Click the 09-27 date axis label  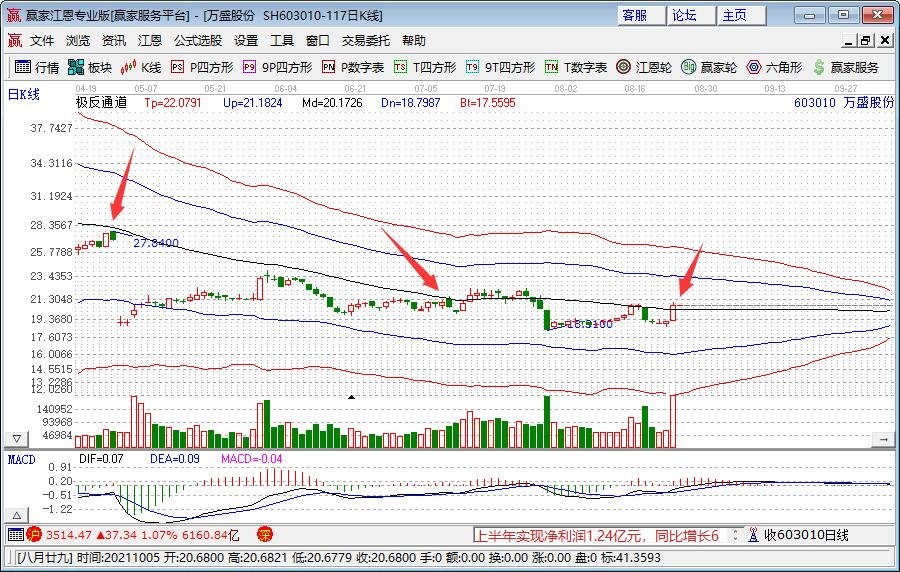[x=845, y=88]
